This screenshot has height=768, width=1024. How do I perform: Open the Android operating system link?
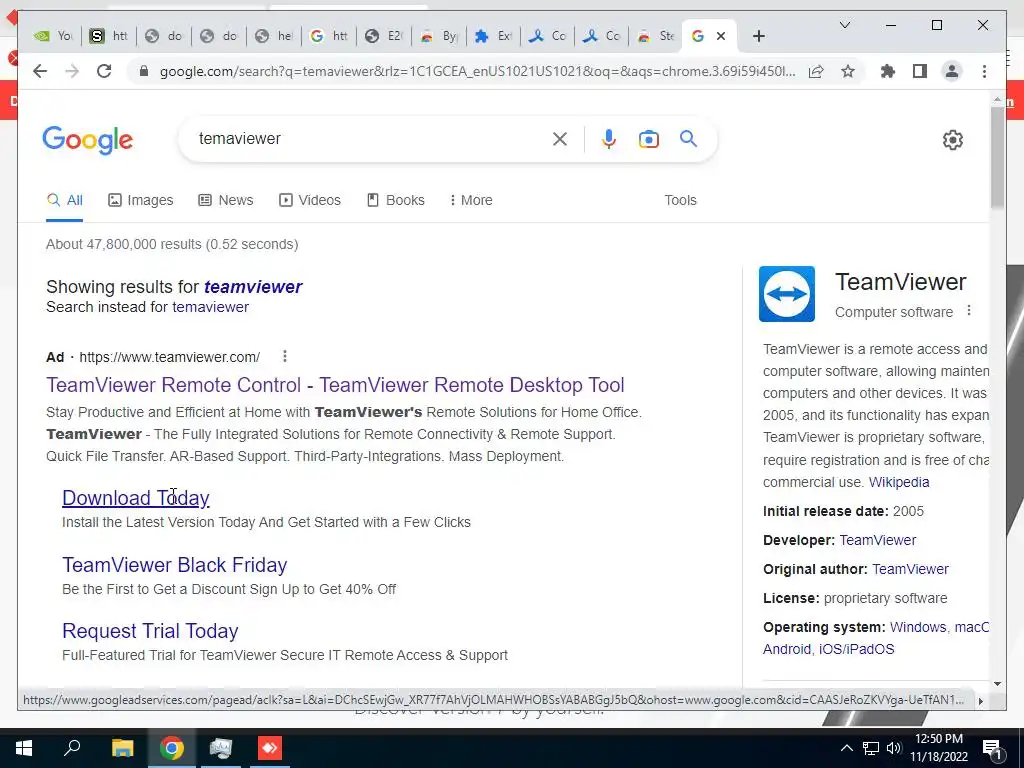786,649
